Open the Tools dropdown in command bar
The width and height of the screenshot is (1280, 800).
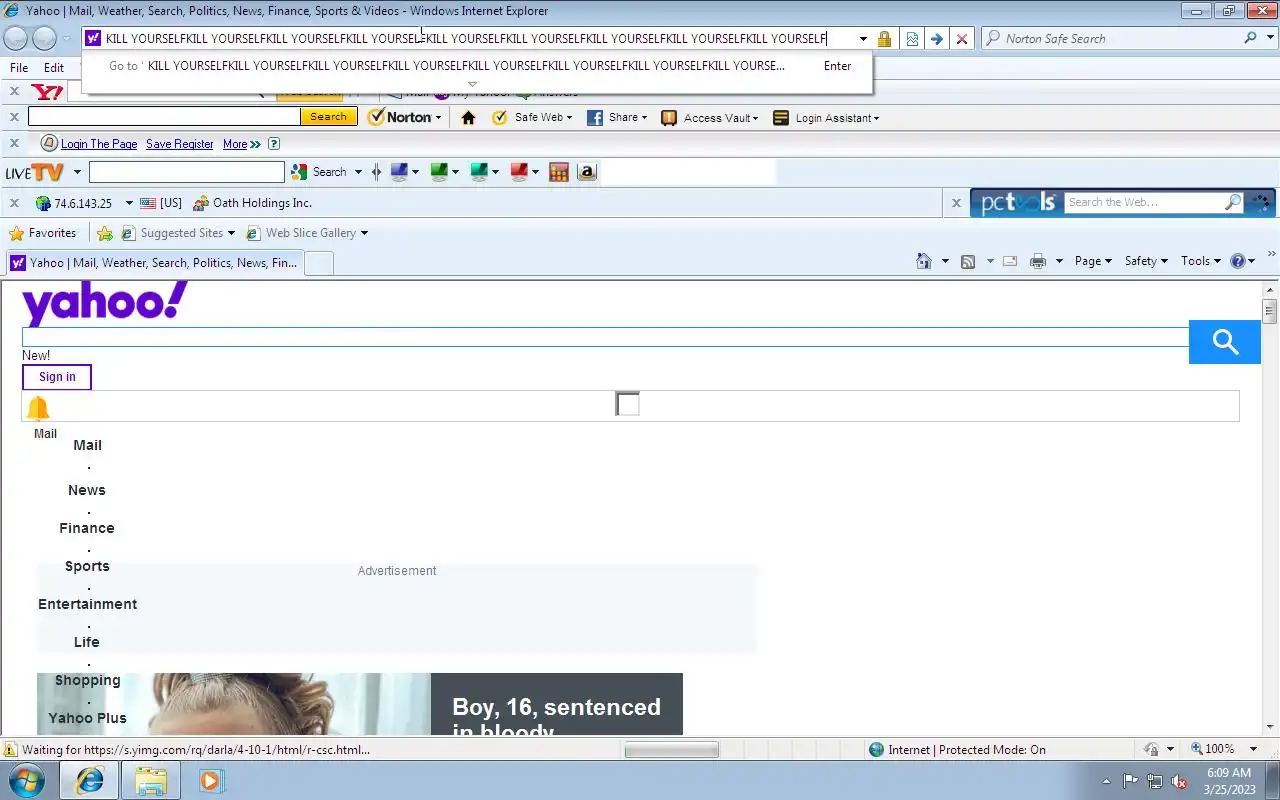[1201, 261]
